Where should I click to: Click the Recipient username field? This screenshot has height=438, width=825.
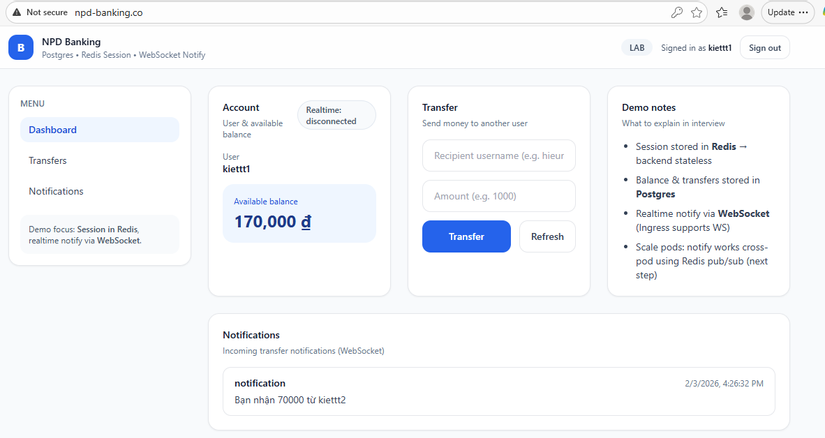tap(499, 156)
